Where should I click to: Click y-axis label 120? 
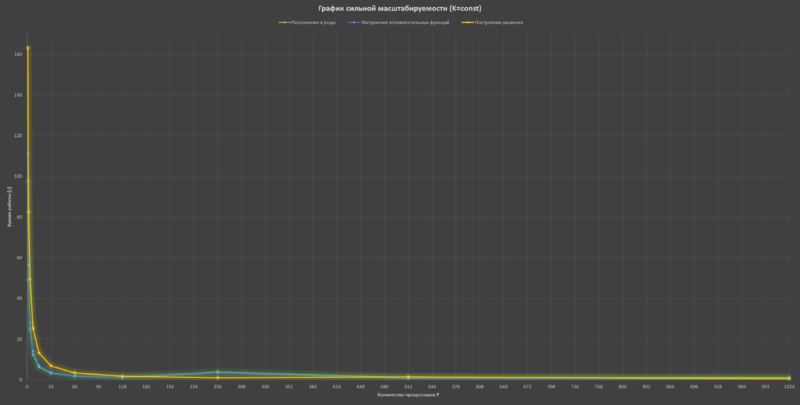[x=19, y=136]
